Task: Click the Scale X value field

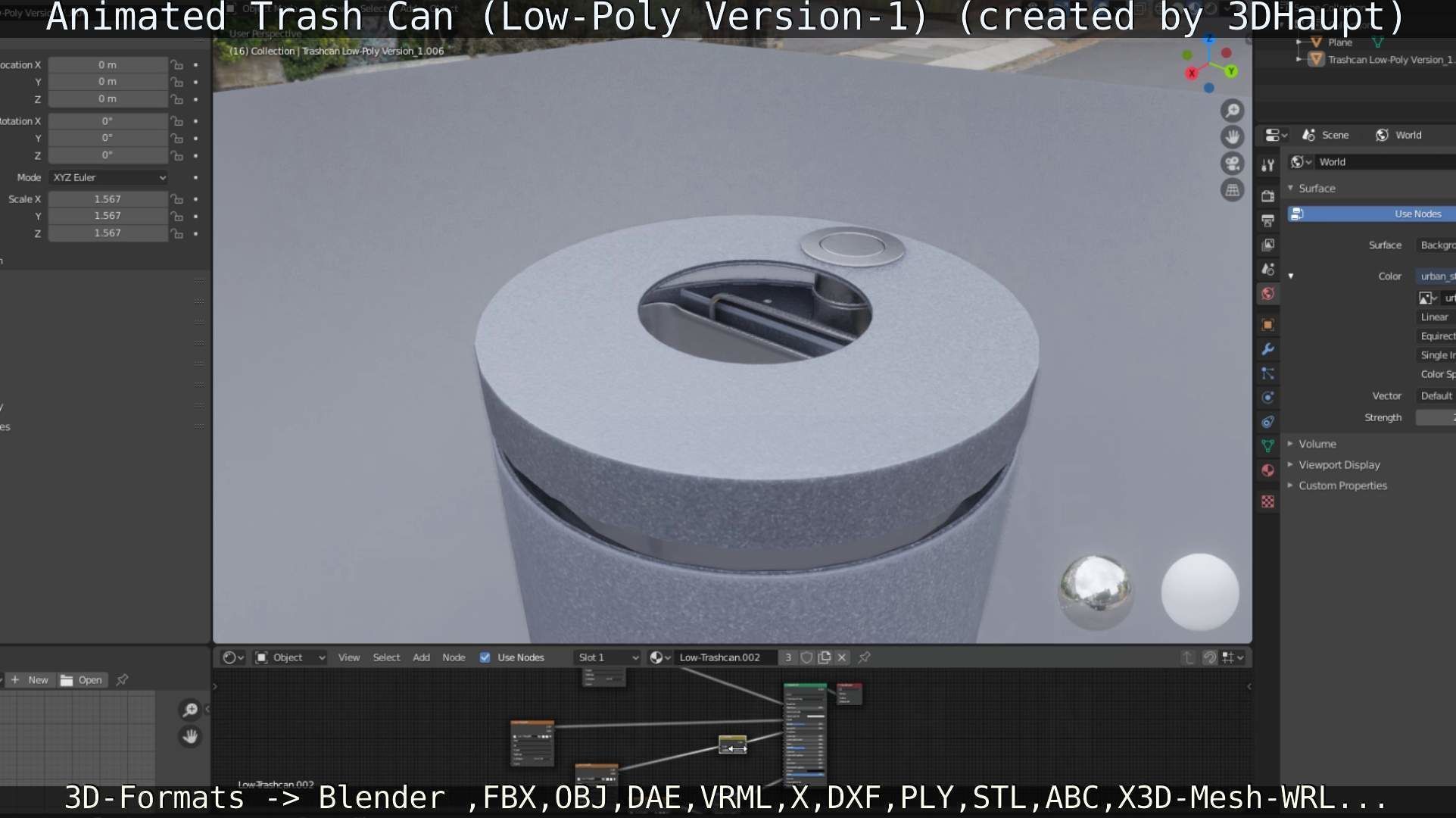Action: point(108,199)
